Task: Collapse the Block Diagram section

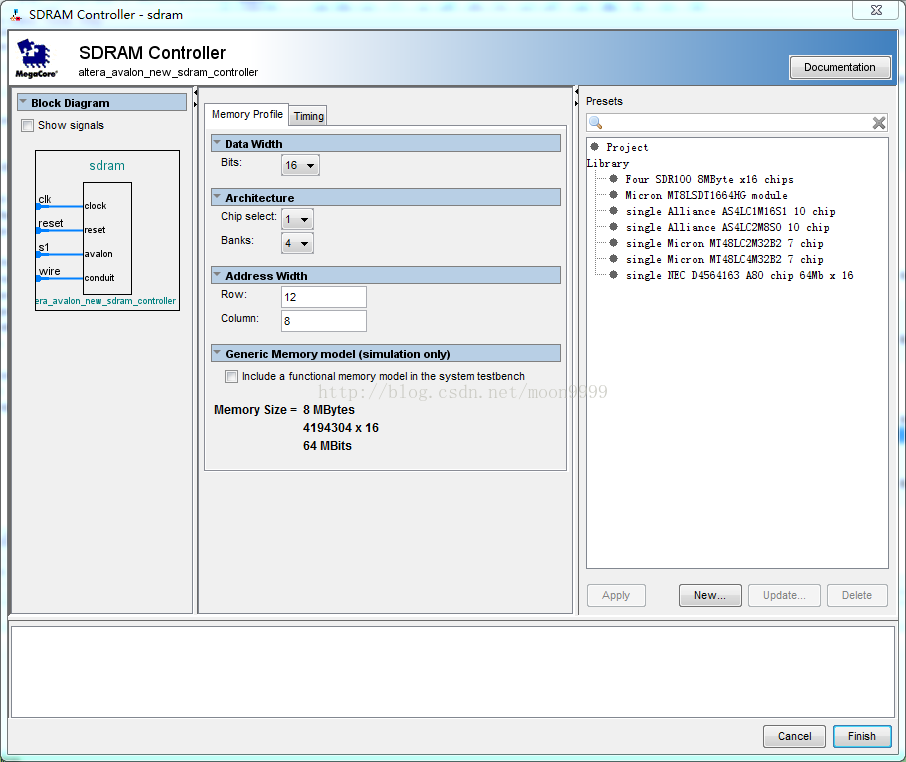Action: (23, 102)
